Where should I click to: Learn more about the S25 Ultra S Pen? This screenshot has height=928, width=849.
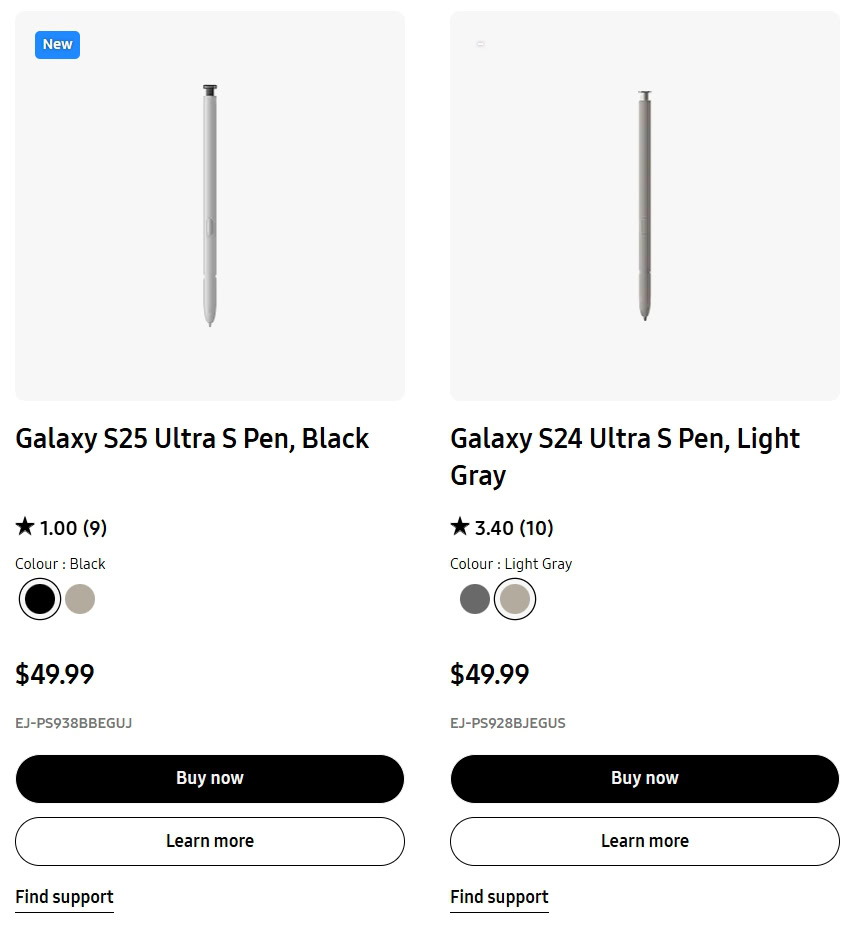[210, 841]
